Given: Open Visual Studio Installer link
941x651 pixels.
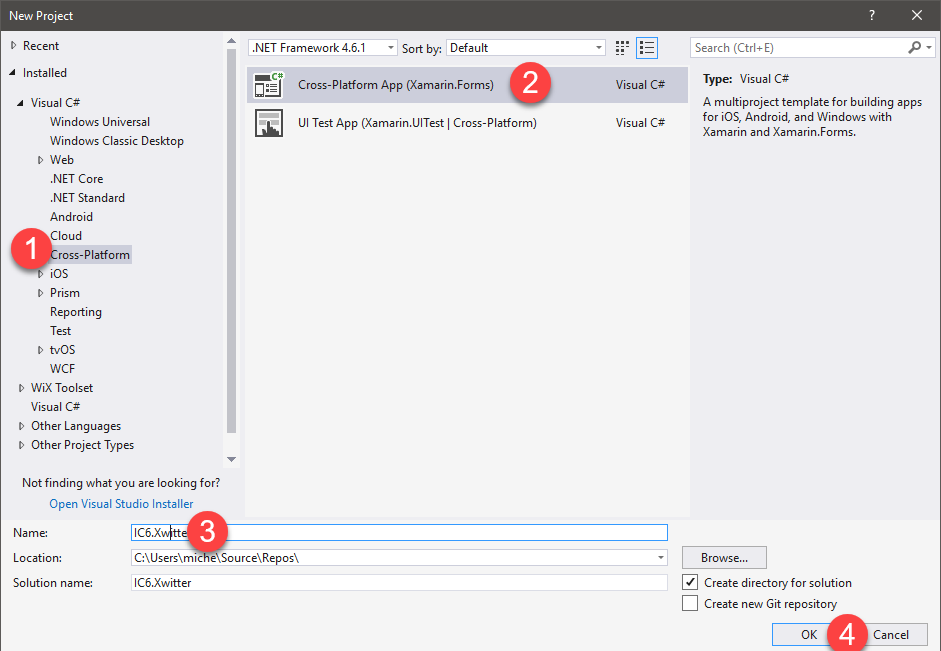Looking at the screenshot, I should tap(121, 504).
